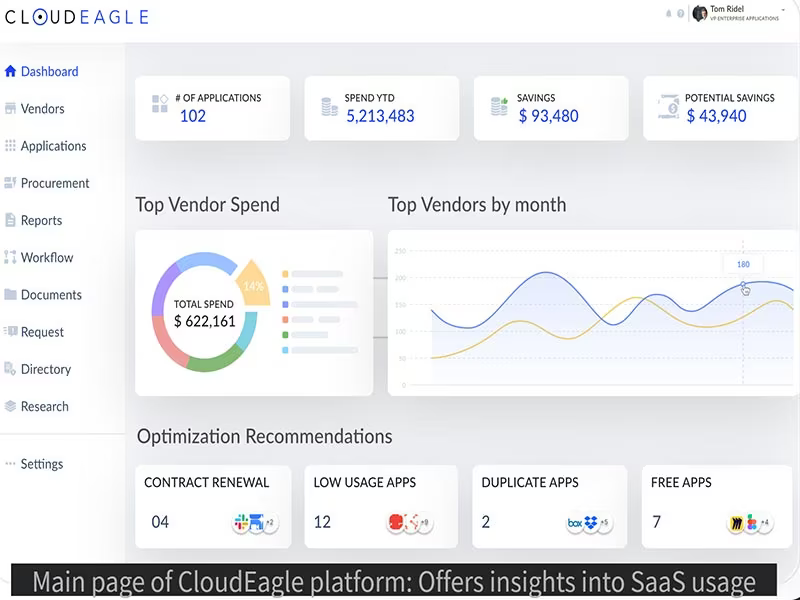Open the Directory menu item
800x600 pixels.
coord(46,369)
